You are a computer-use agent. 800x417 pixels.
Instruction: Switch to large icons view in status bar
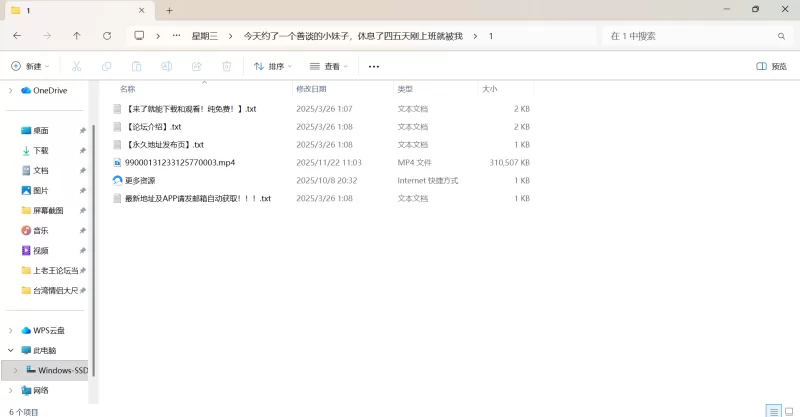(788, 410)
